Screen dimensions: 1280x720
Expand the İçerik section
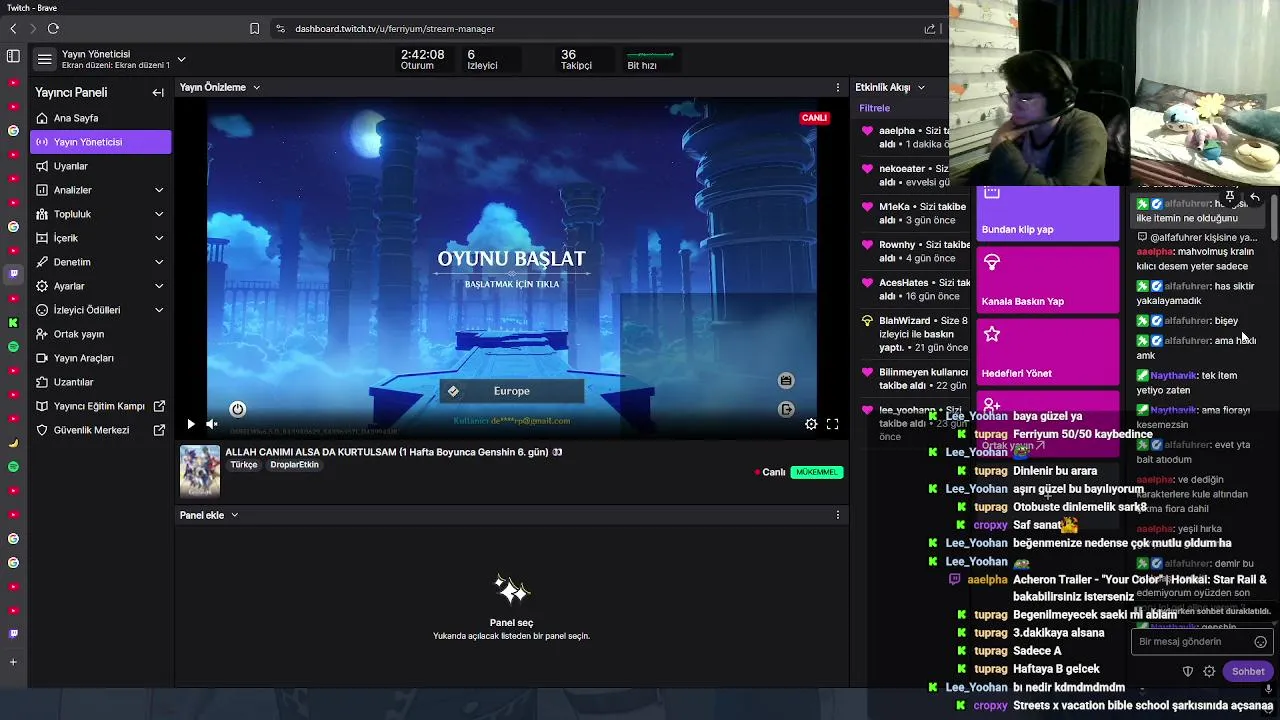click(x=100, y=238)
